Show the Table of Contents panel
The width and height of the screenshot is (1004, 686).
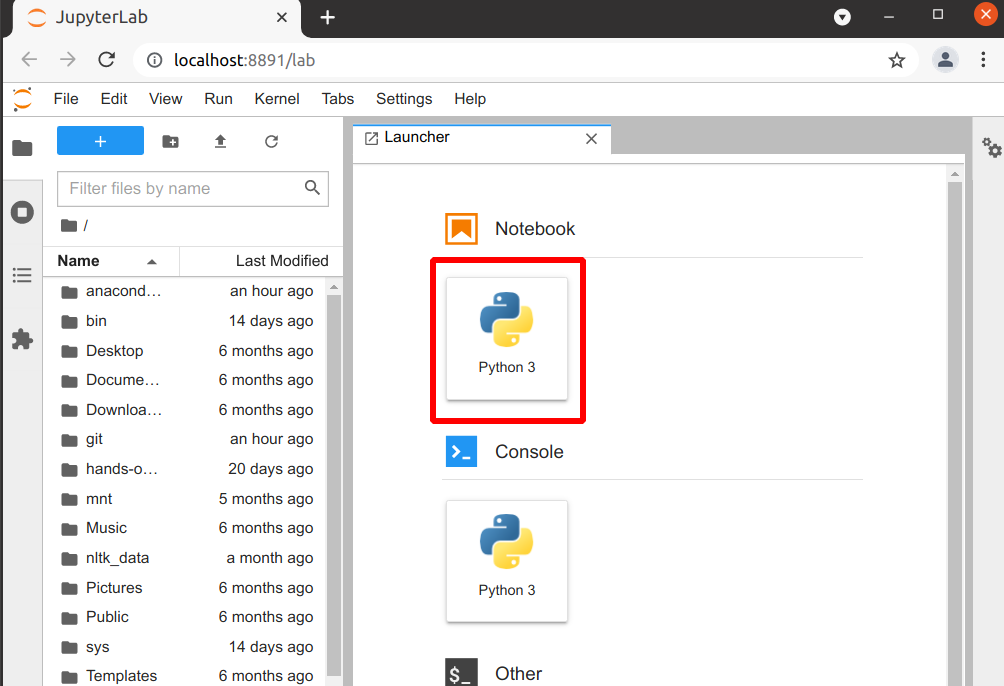[x=22, y=275]
